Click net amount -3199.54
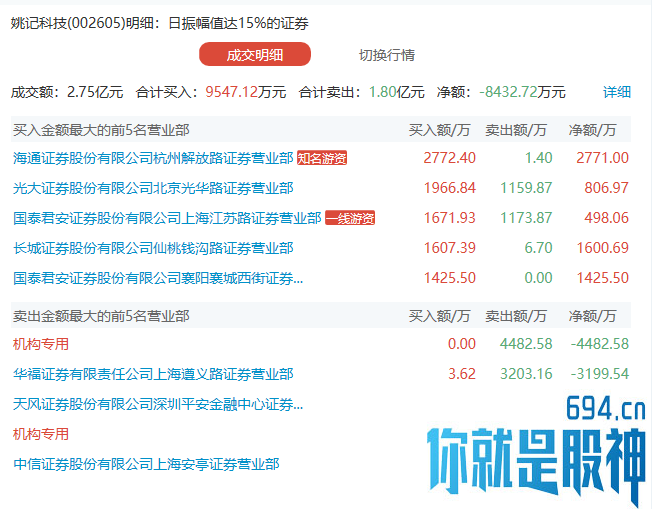This screenshot has height=509, width=652. (600, 374)
